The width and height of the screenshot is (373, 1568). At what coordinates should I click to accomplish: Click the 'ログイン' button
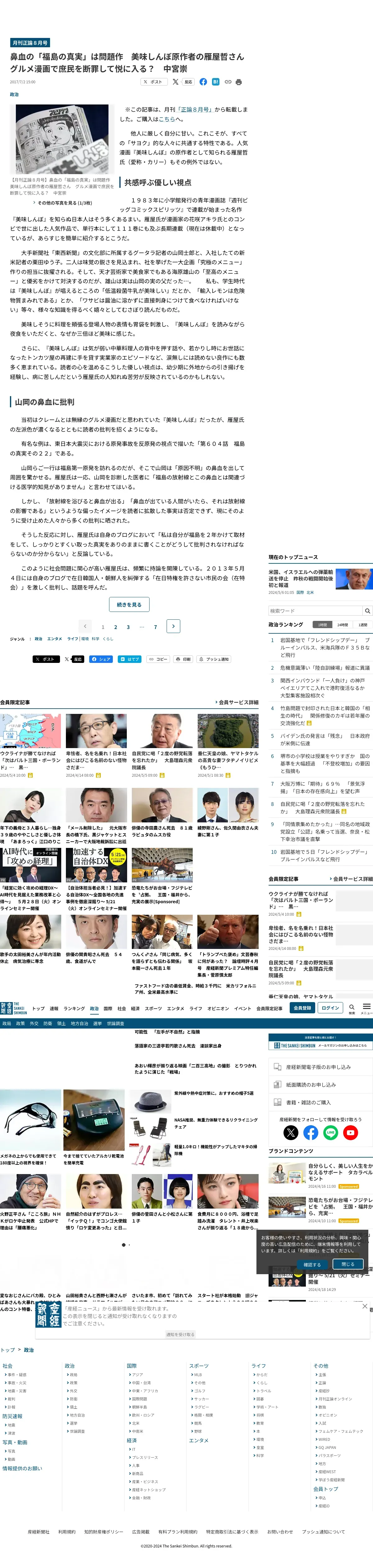330,1008
